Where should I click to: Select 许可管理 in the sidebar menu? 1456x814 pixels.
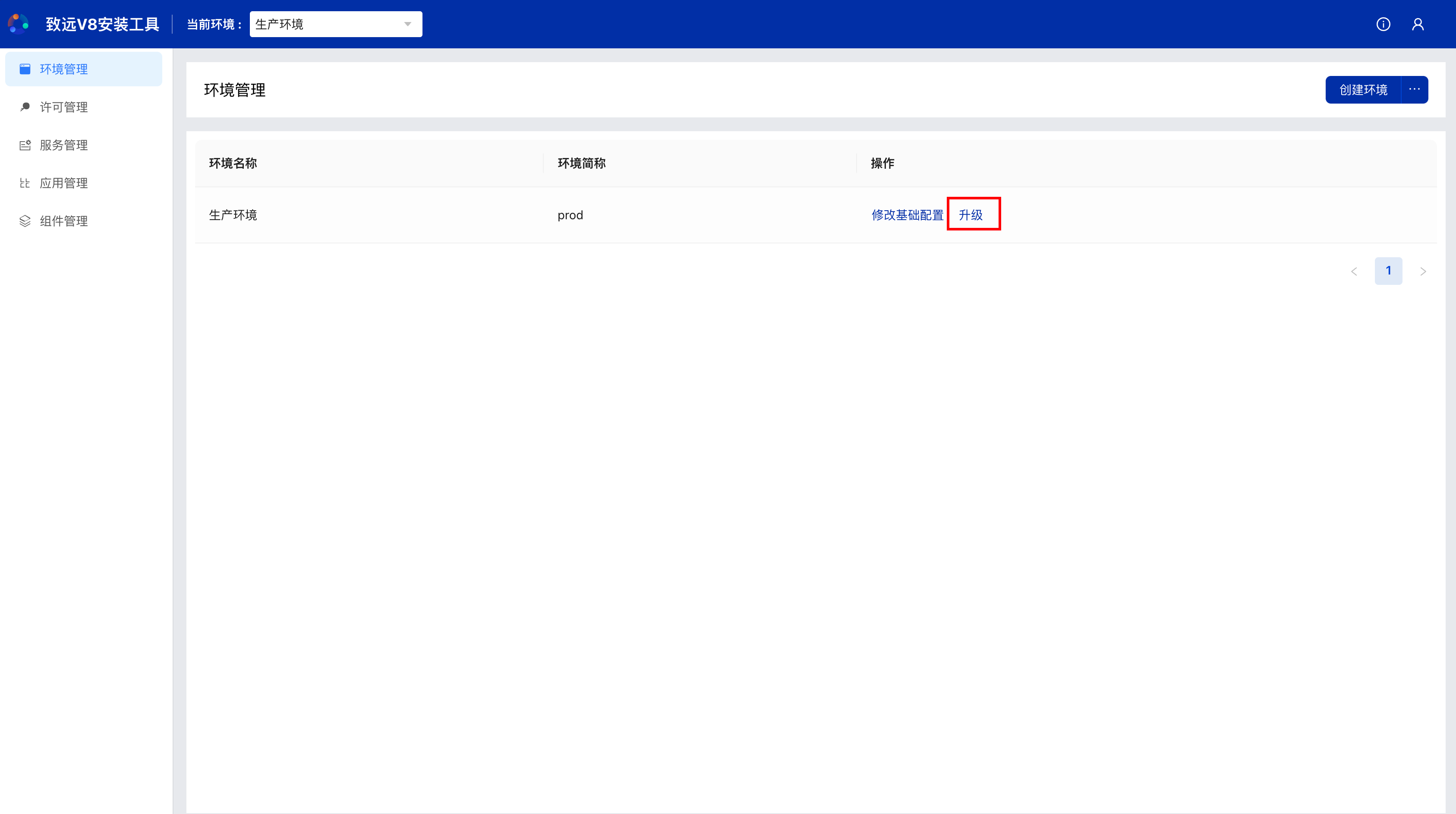click(x=84, y=107)
